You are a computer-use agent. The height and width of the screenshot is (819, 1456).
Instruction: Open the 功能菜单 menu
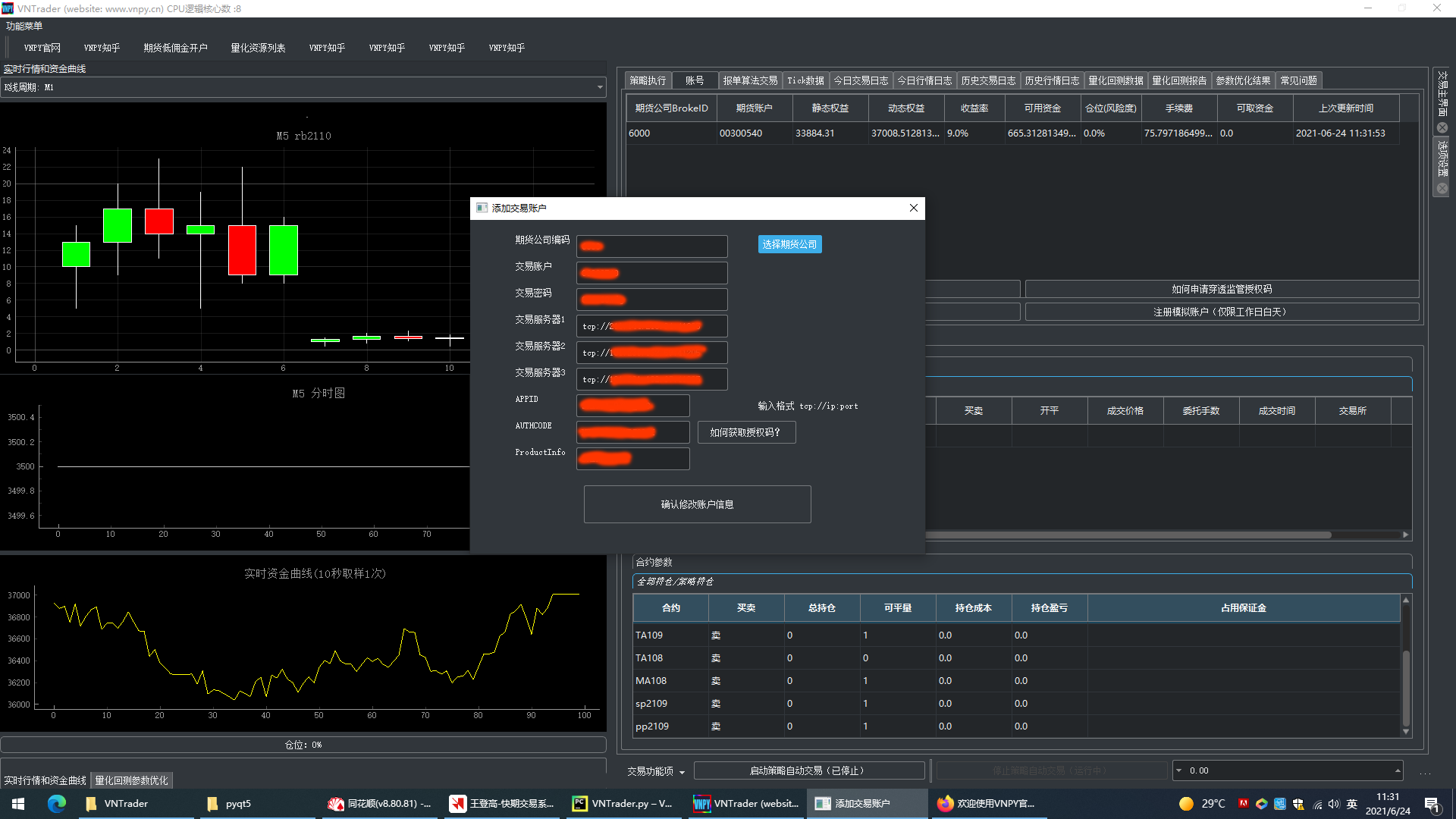(24, 25)
